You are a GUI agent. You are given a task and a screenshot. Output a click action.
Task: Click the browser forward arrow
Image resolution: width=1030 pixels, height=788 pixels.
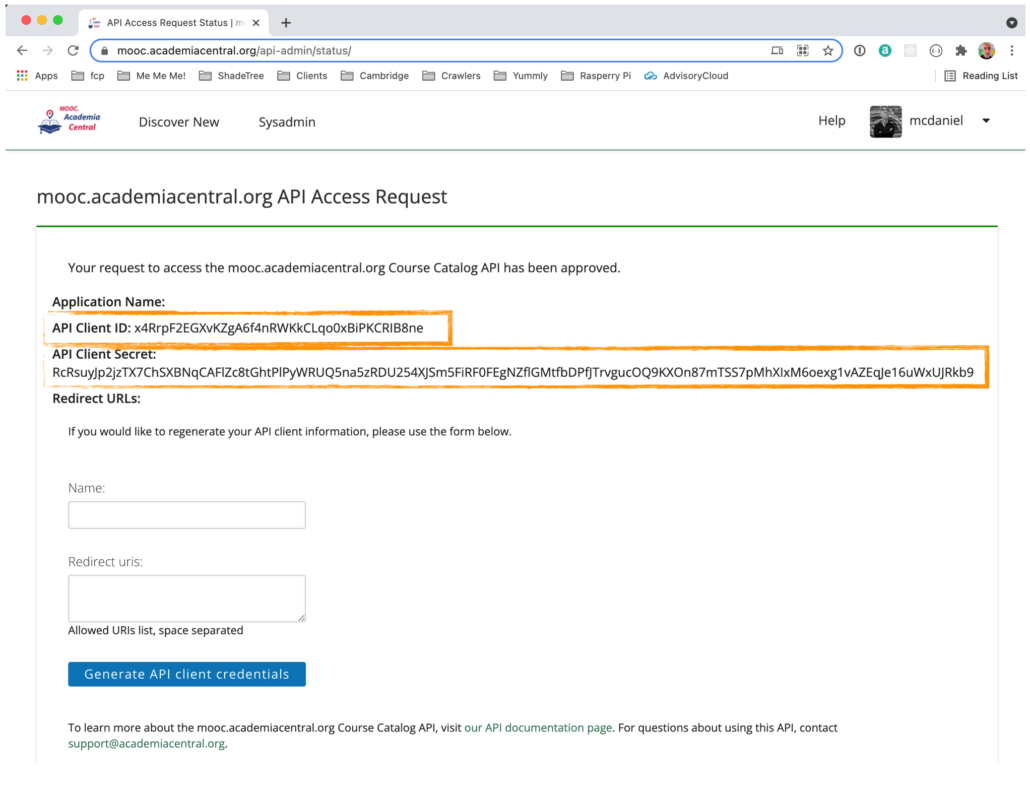coord(47,51)
